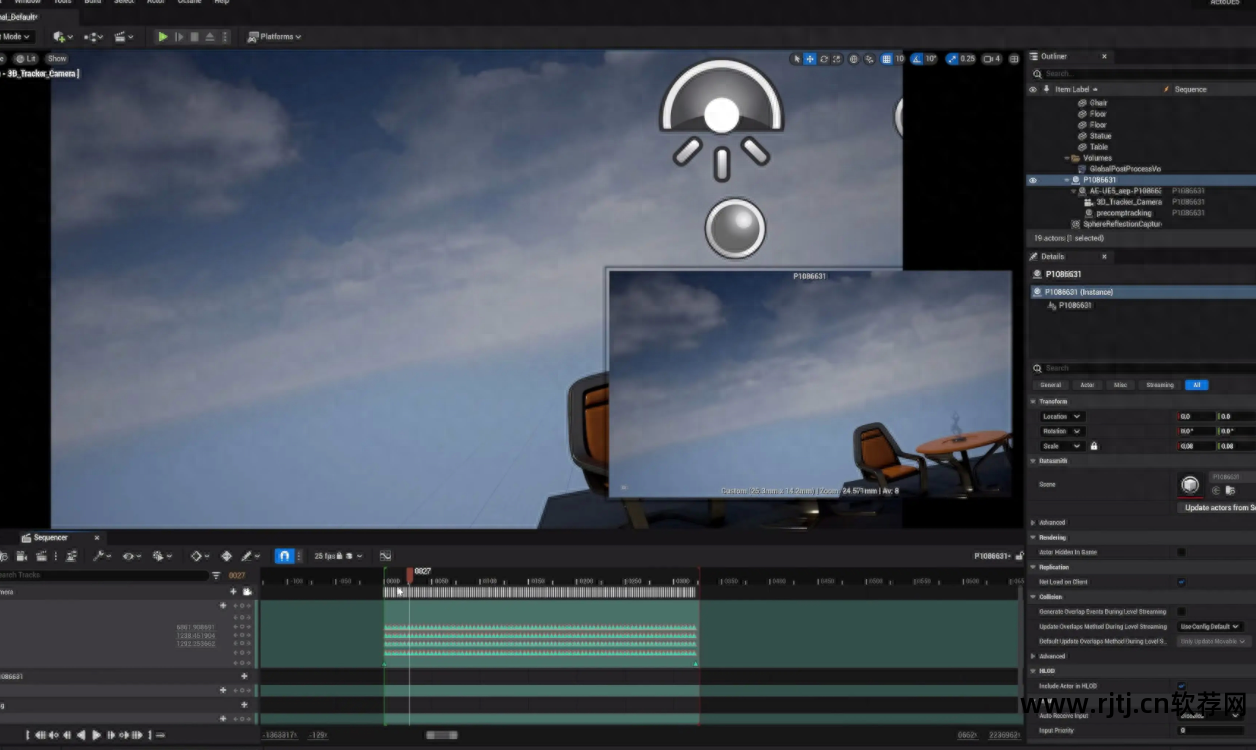The height and width of the screenshot is (750, 1256).
Task: Toggle grid snapping icon in viewport
Action: 887,59
